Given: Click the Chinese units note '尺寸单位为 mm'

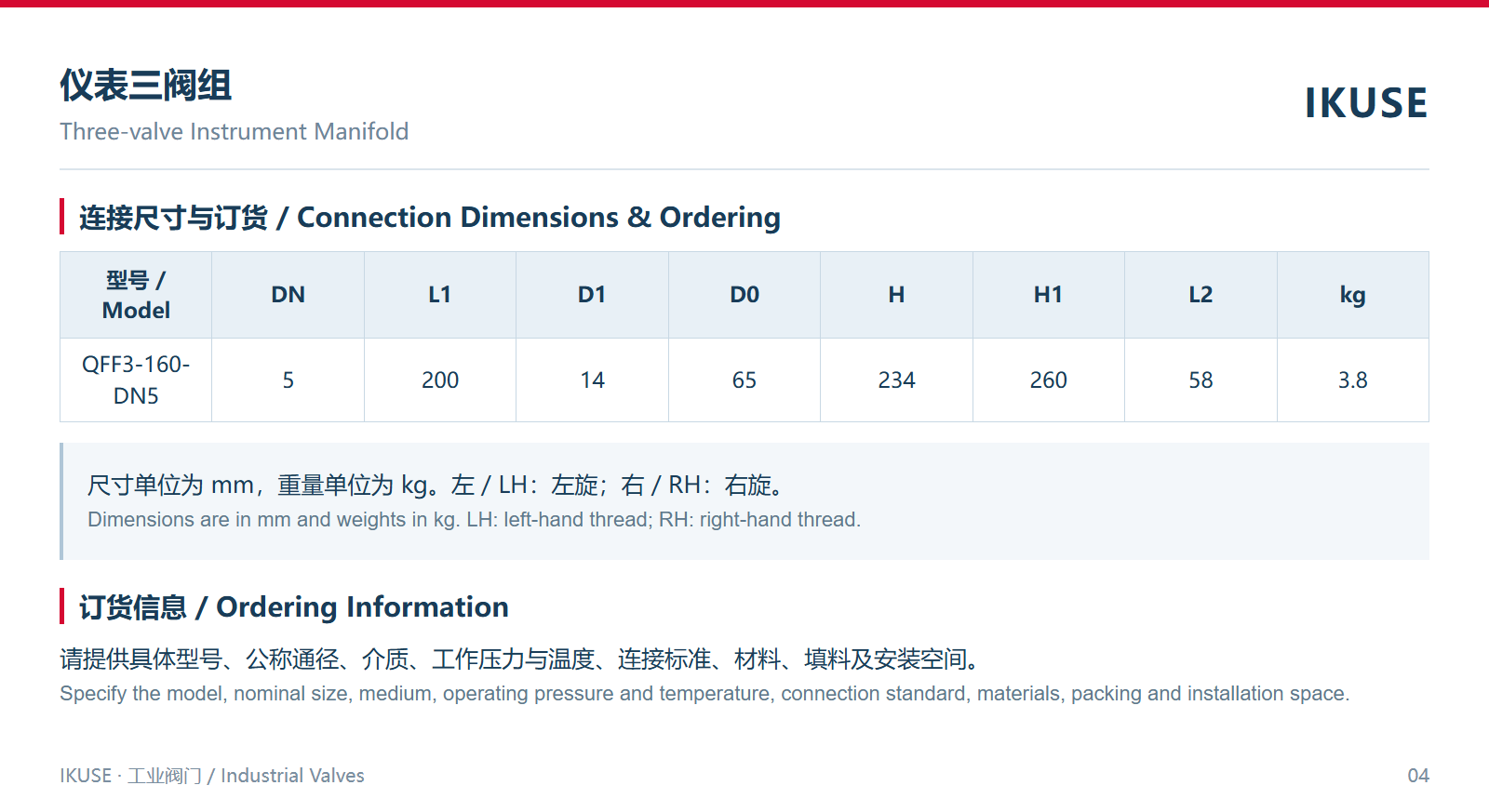Looking at the screenshot, I should coord(170,486).
